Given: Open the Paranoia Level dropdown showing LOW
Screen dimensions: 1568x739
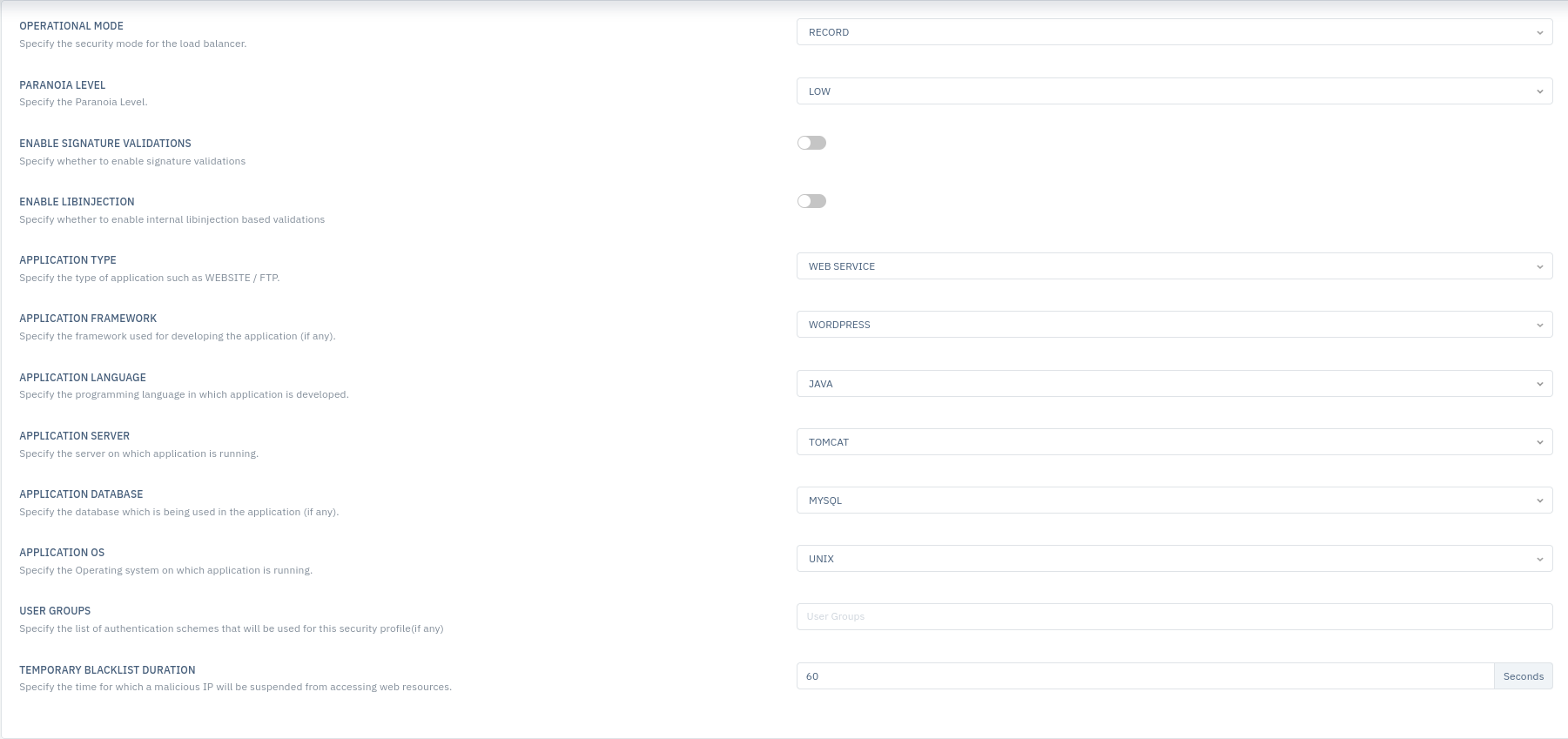Looking at the screenshot, I should [x=1174, y=91].
